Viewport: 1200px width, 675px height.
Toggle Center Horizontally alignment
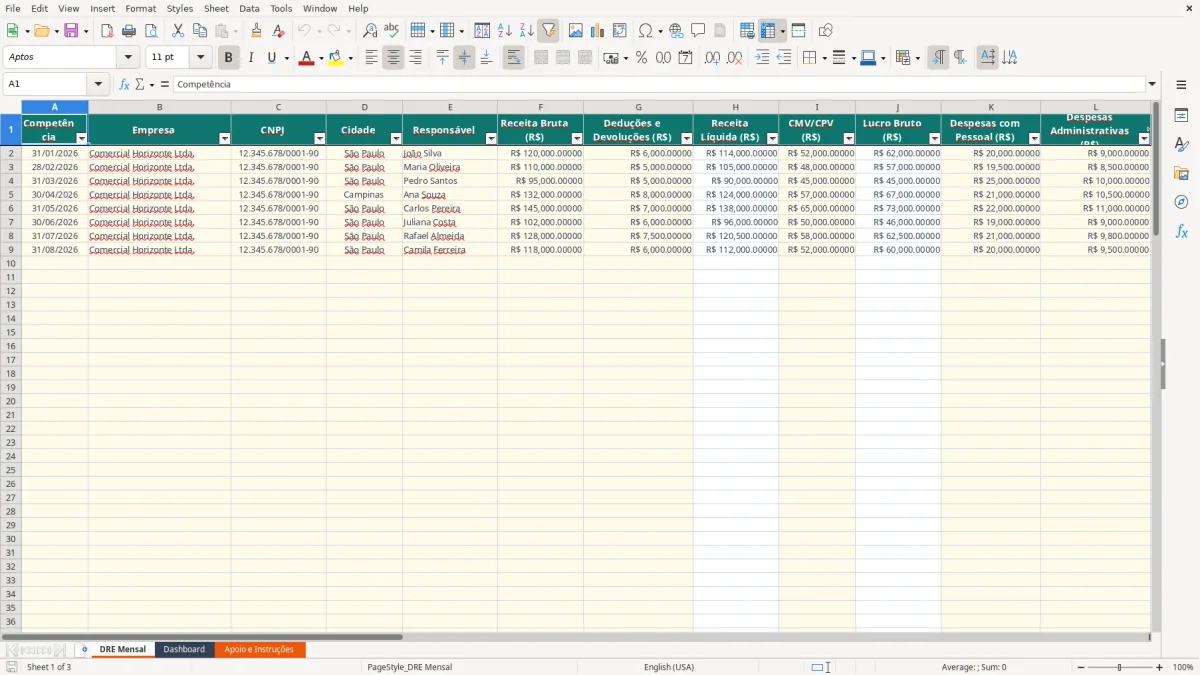coord(393,58)
